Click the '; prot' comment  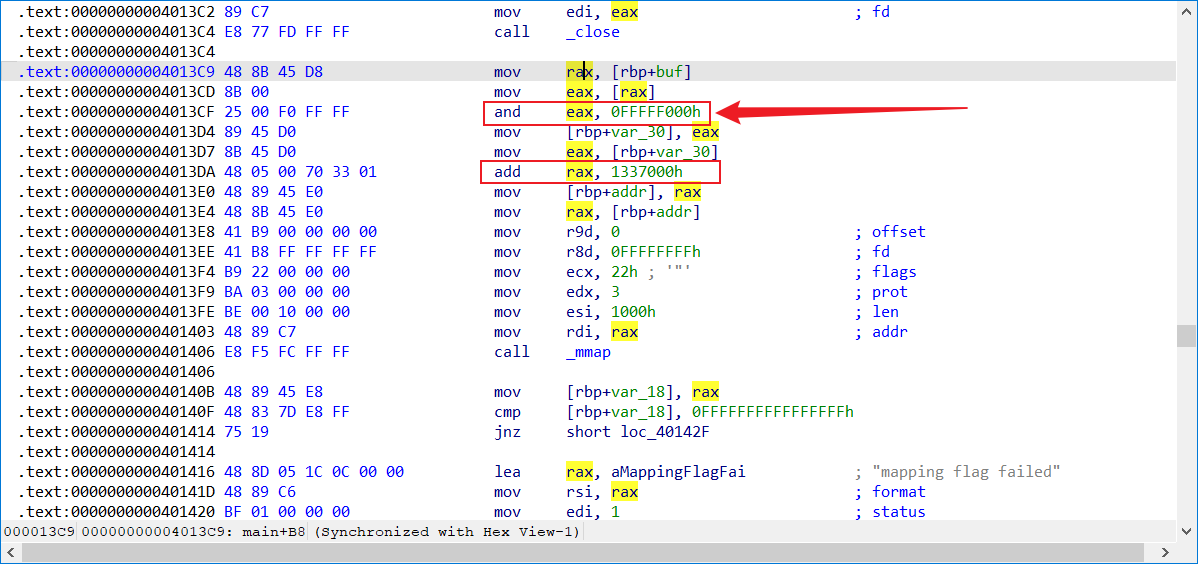coord(881,291)
